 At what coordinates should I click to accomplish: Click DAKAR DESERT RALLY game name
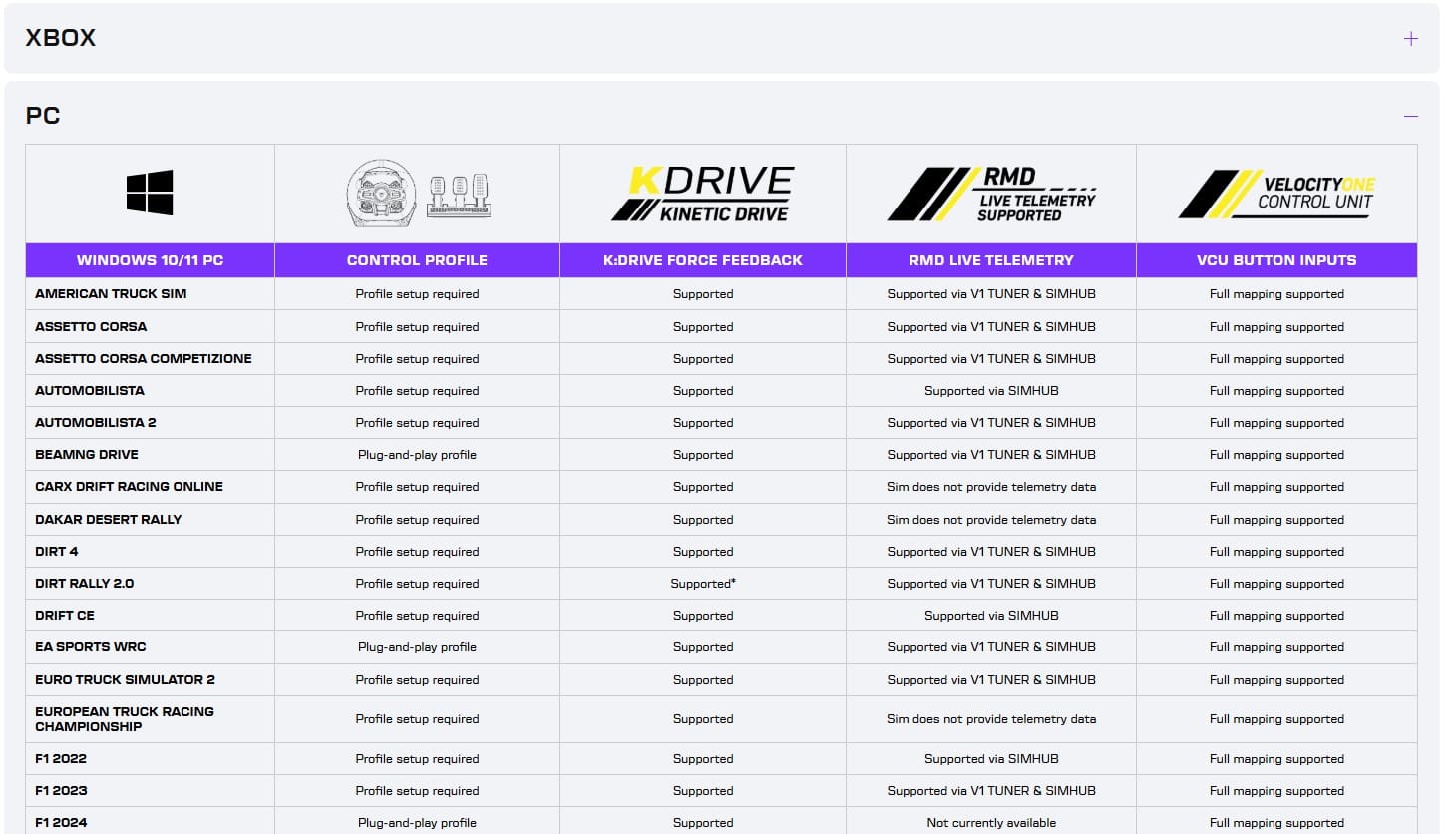(x=109, y=520)
